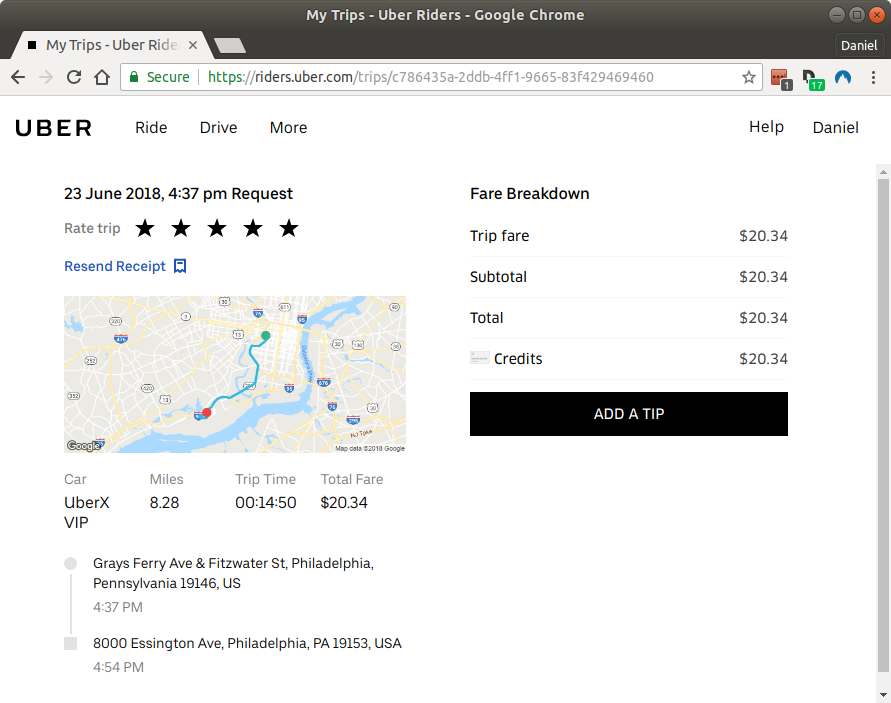Click the scrollbar up arrow
Viewport: 891px width, 703px height.
[883, 172]
